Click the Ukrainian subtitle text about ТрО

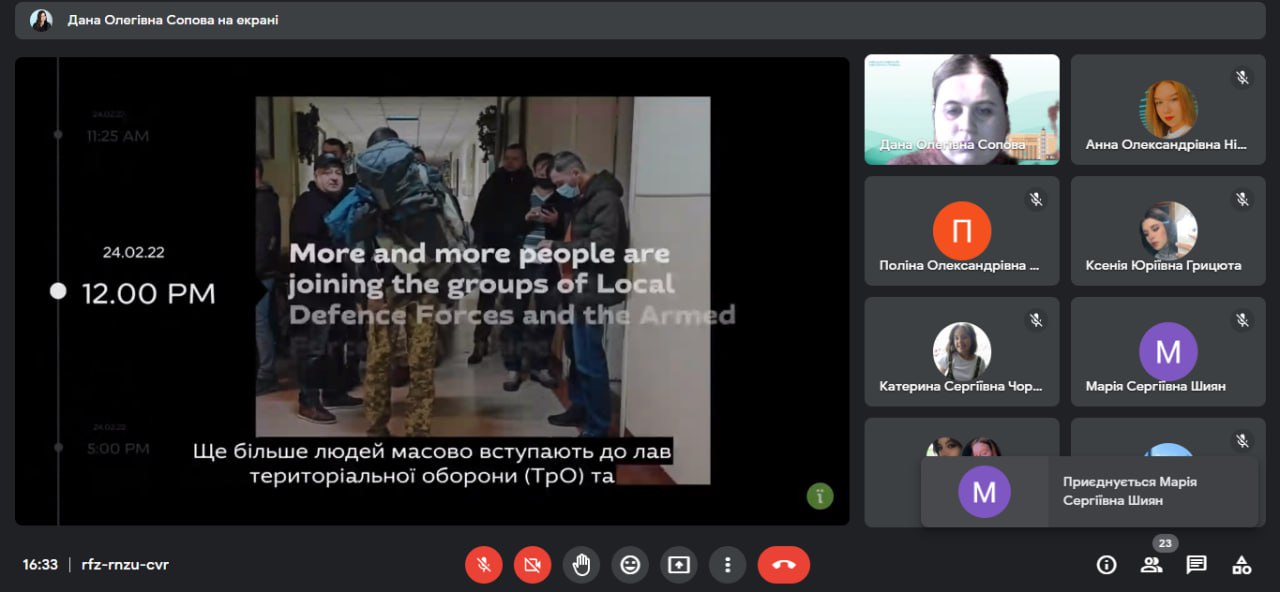point(432,464)
